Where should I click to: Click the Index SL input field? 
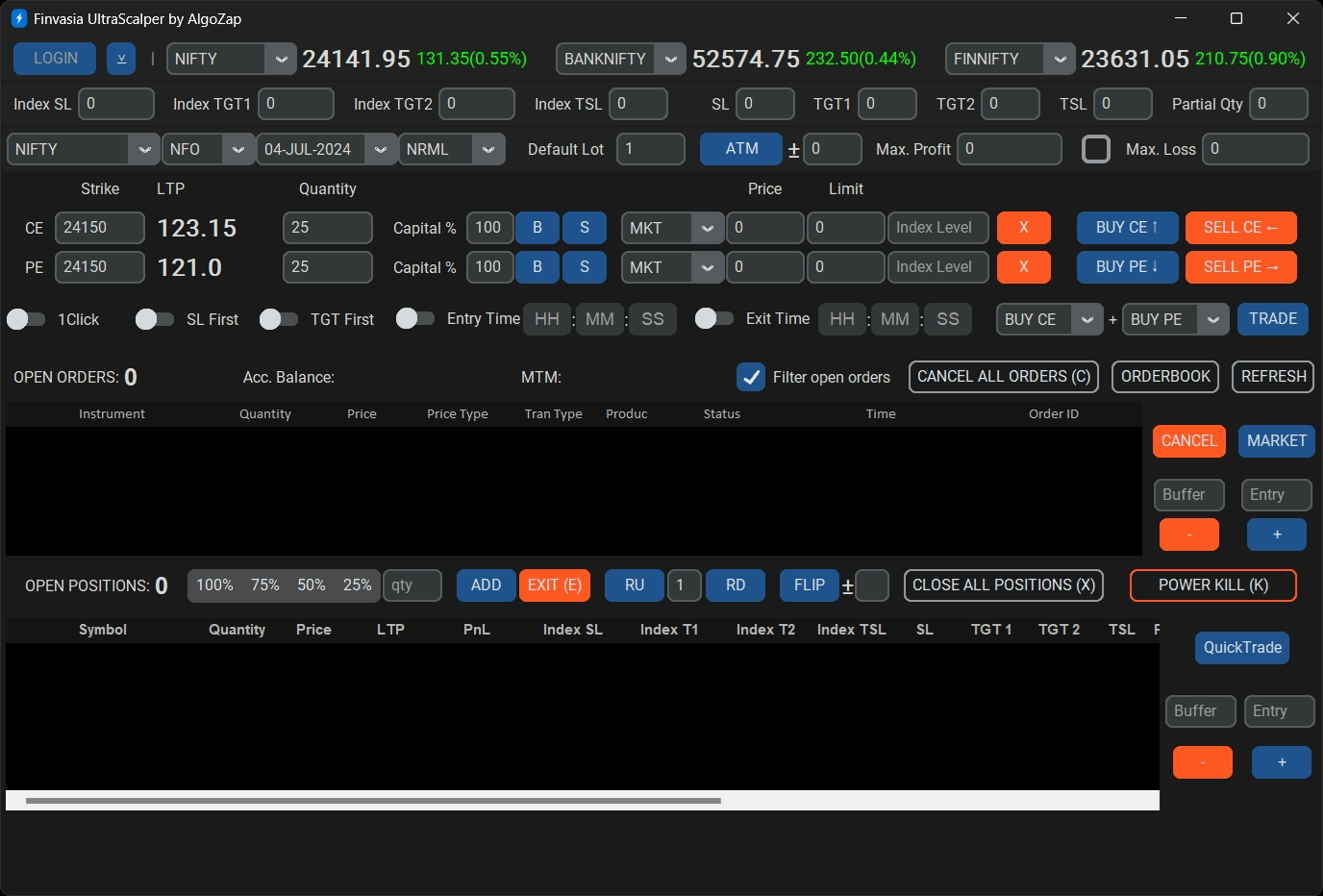click(x=115, y=104)
